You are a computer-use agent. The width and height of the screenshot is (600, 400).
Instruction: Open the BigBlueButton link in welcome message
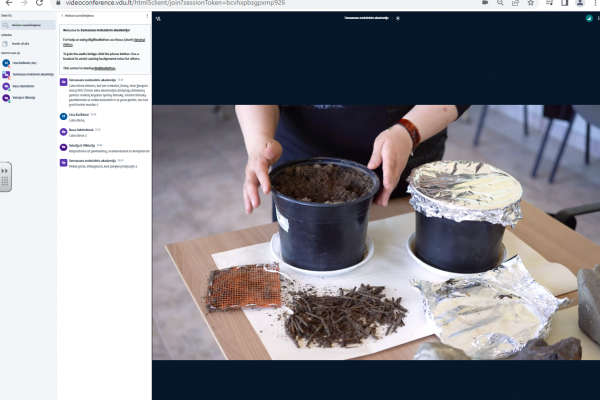pyautogui.click(x=105, y=68)
